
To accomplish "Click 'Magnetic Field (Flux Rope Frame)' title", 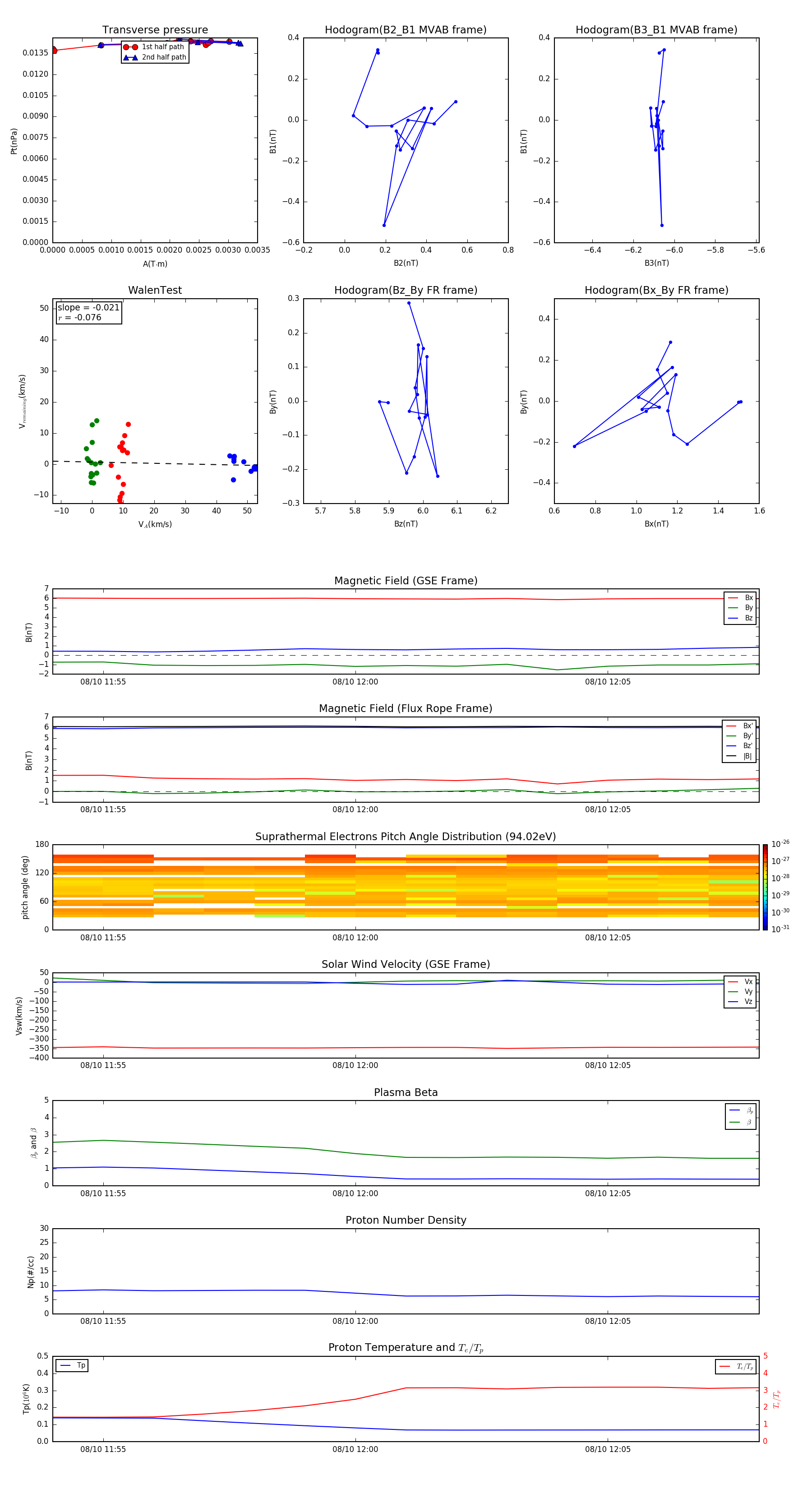I will tap(406, 709).
